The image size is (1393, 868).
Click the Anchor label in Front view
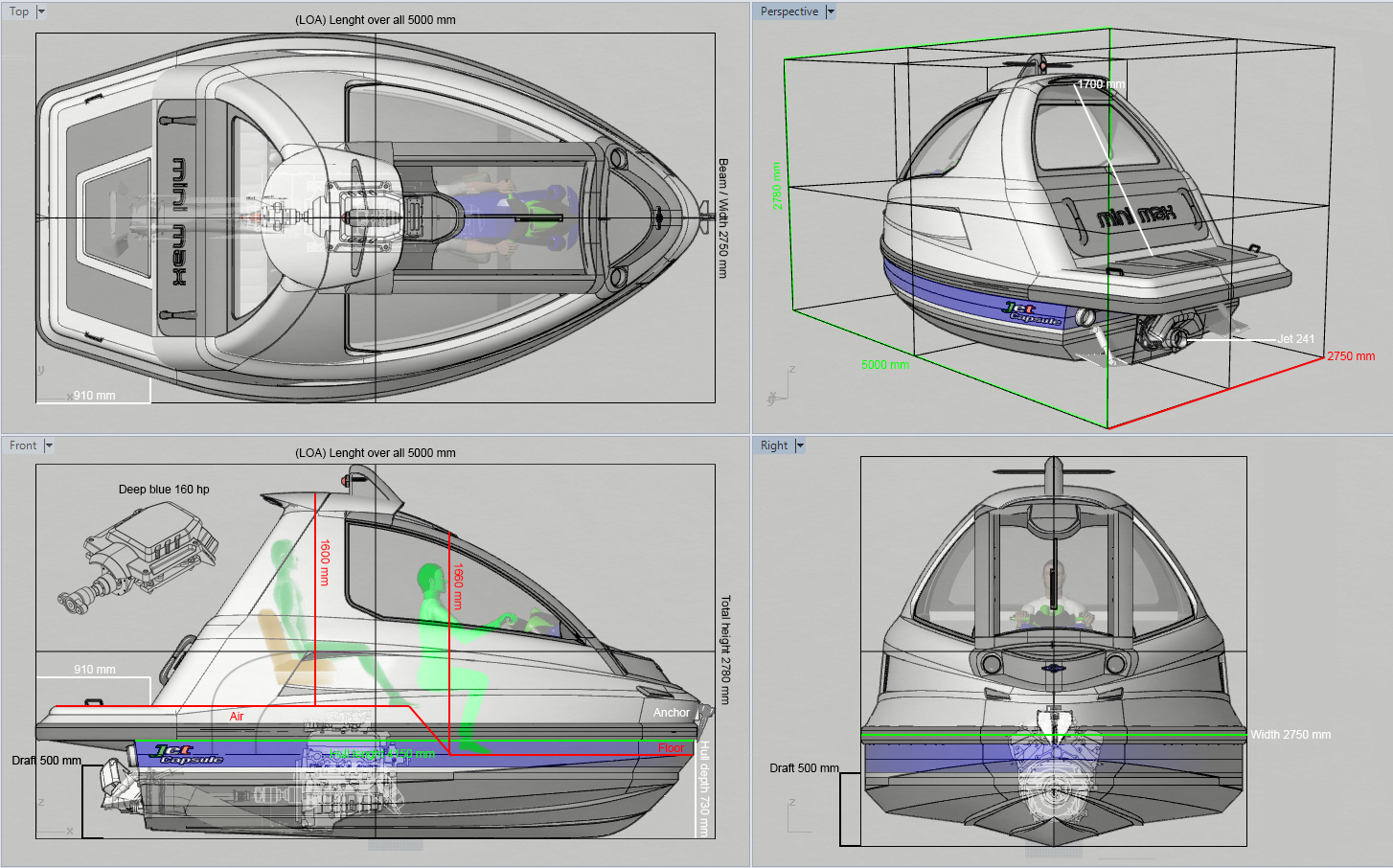tap(672, 713)
